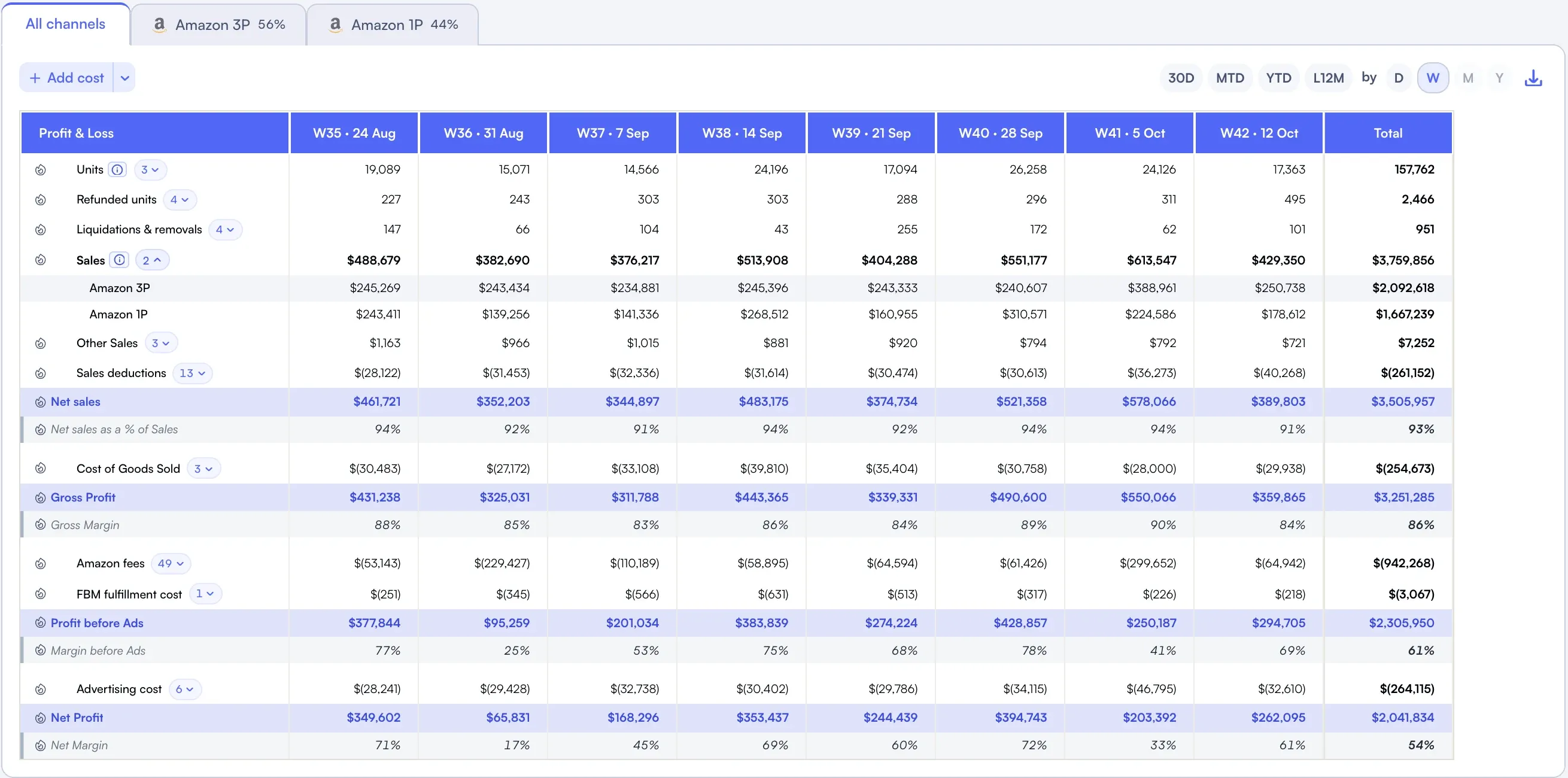The height and width of the screenshot is (778, 1568).
Task: Open the Add cost dropdown arrow
Action: click(124, 78)
